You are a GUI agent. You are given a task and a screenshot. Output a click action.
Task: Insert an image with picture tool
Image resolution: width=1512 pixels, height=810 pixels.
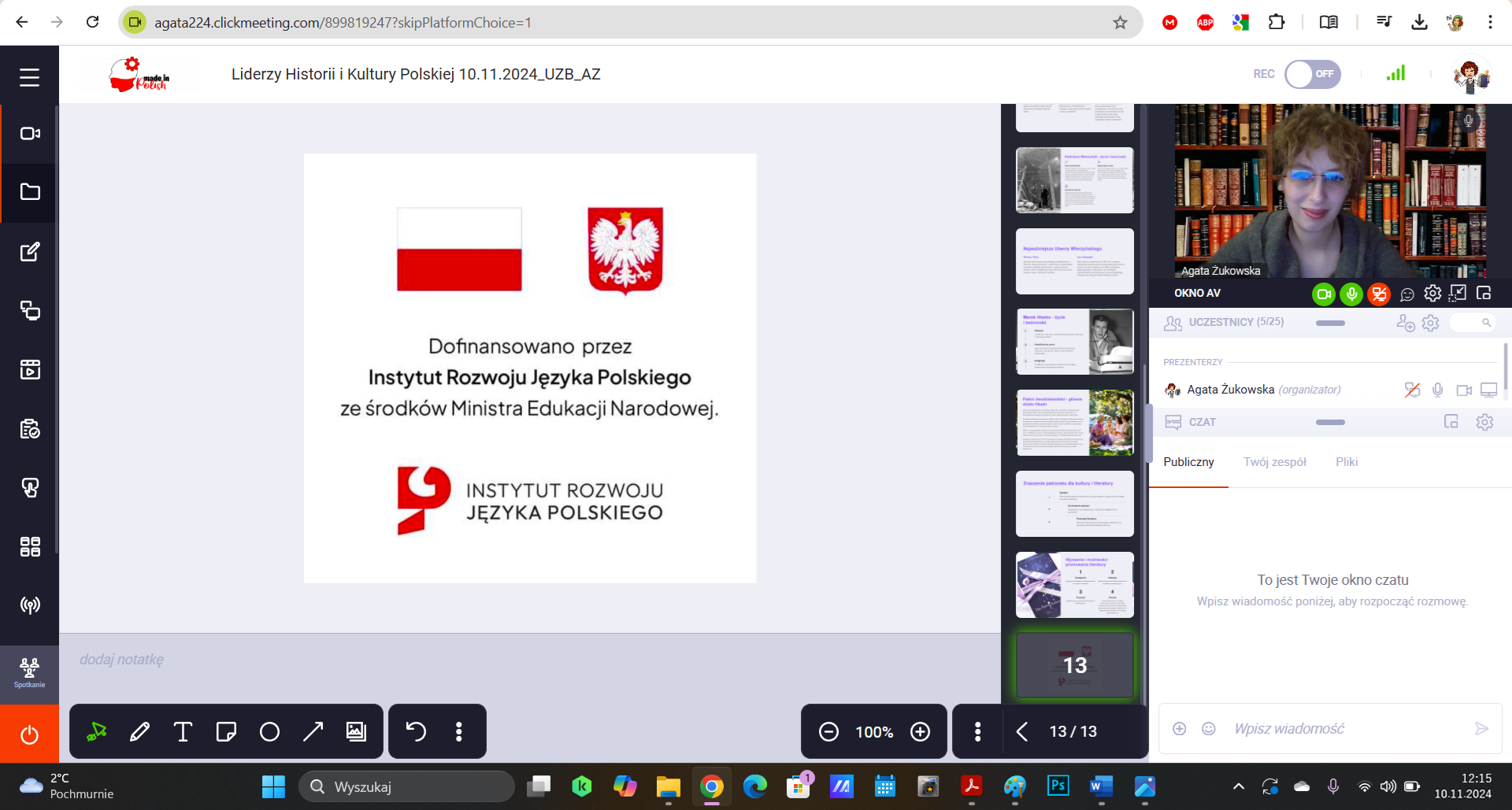tap(356, 731)
